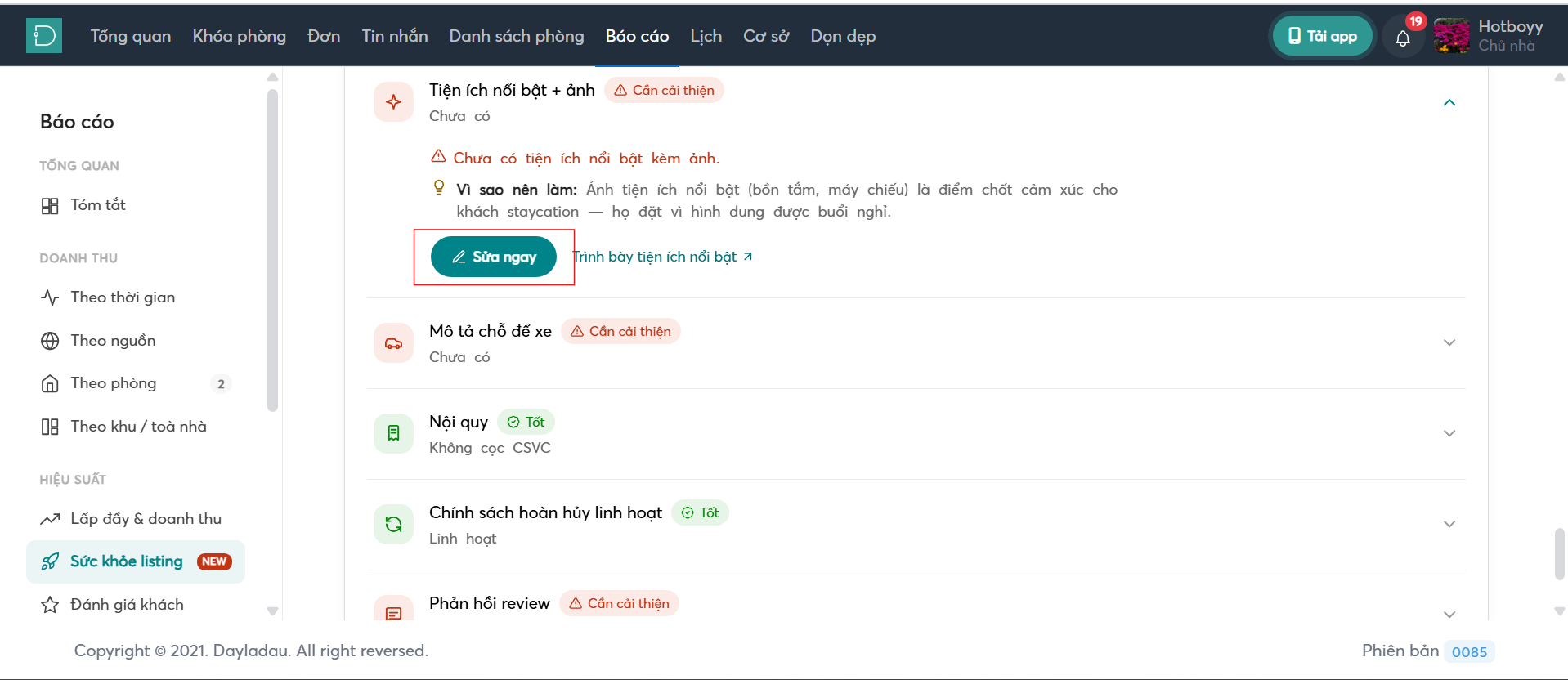Click the Theo thời gian pulse icon
This screenshot has height=680, width=1568.
click(50, 297)
